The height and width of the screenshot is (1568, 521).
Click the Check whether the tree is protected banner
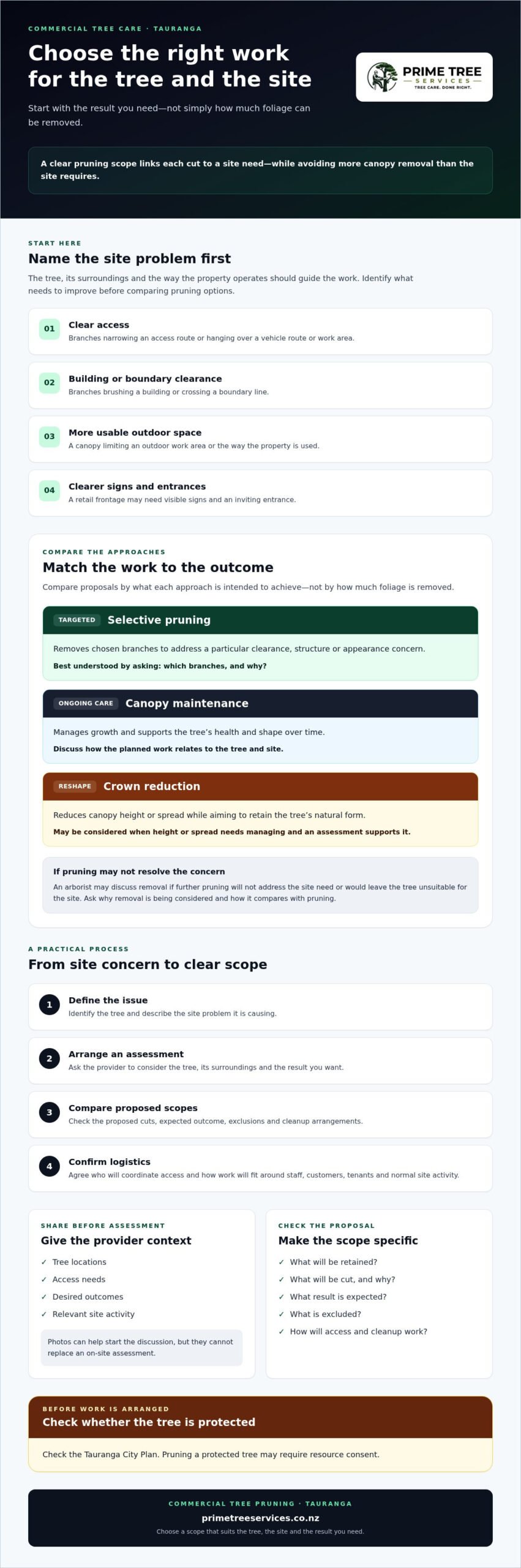click(260, 1417)
